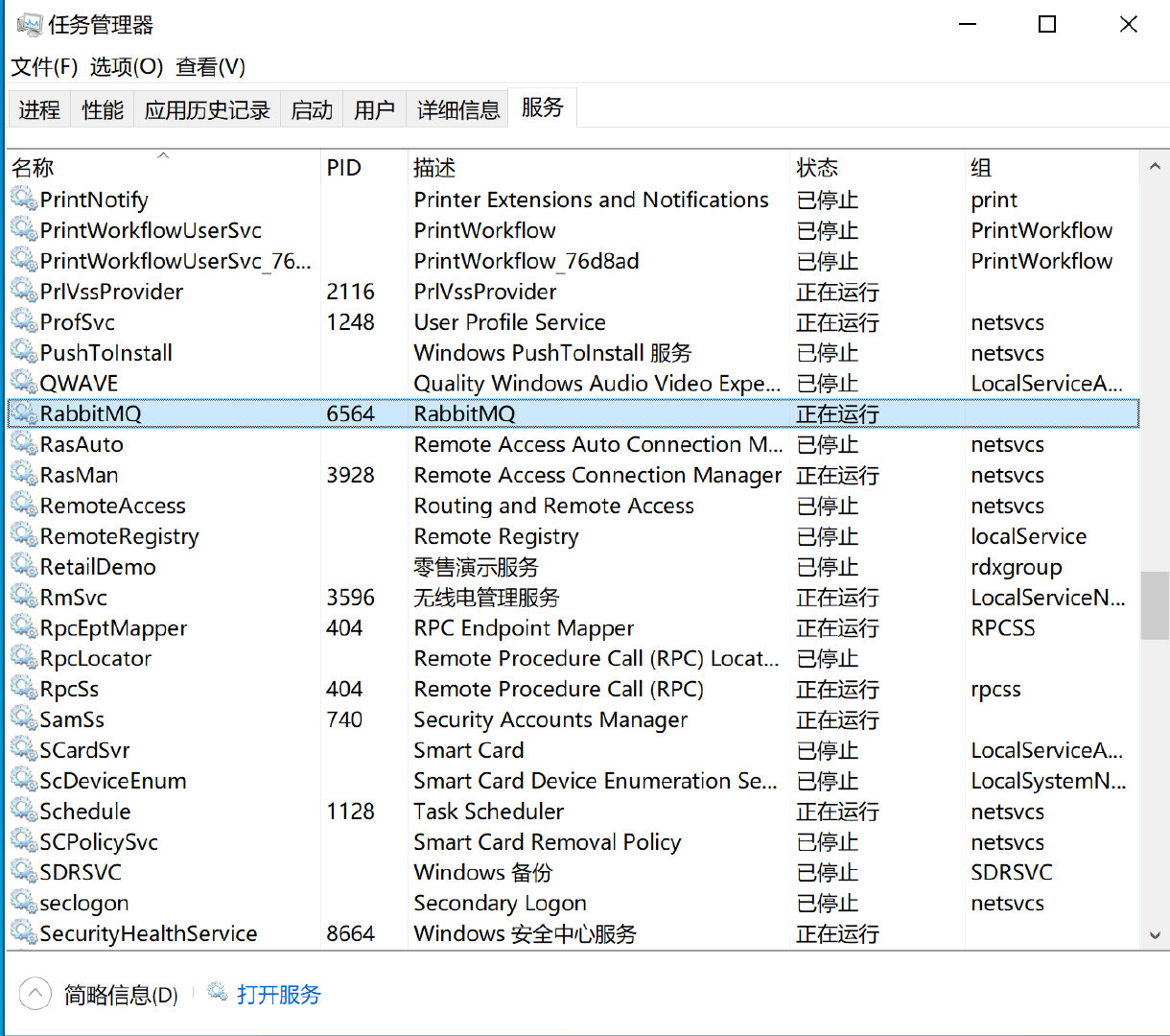Image resolution: width=1170 pixels, height=1036 pixels.
Task: Click the gears icon beside 打开服务
Action: tap(218, 991)
